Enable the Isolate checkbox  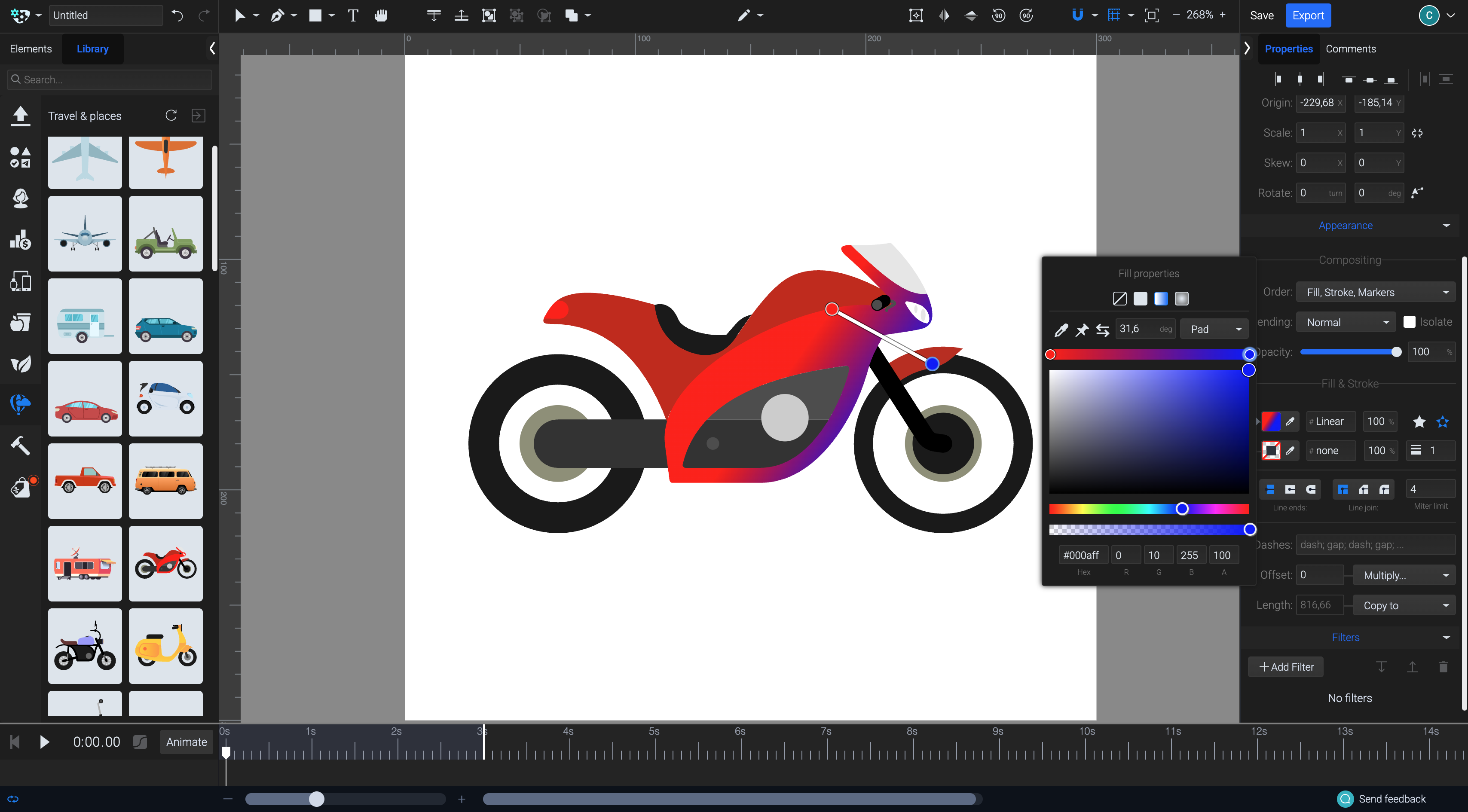[x=1409, y=322]
